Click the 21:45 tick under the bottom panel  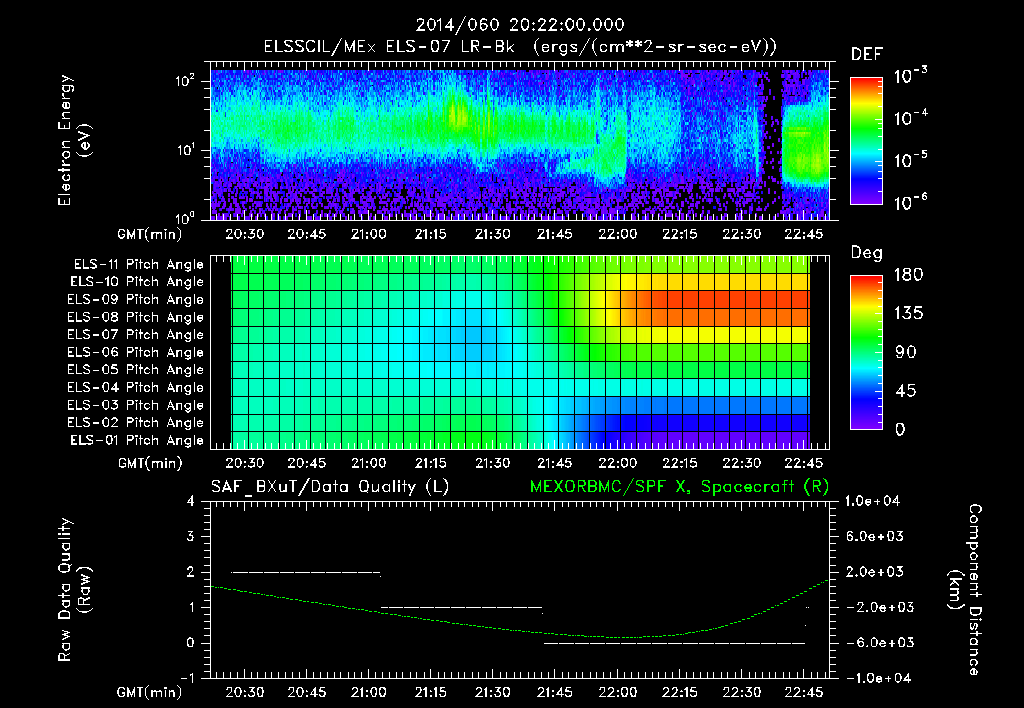(554, 692)
